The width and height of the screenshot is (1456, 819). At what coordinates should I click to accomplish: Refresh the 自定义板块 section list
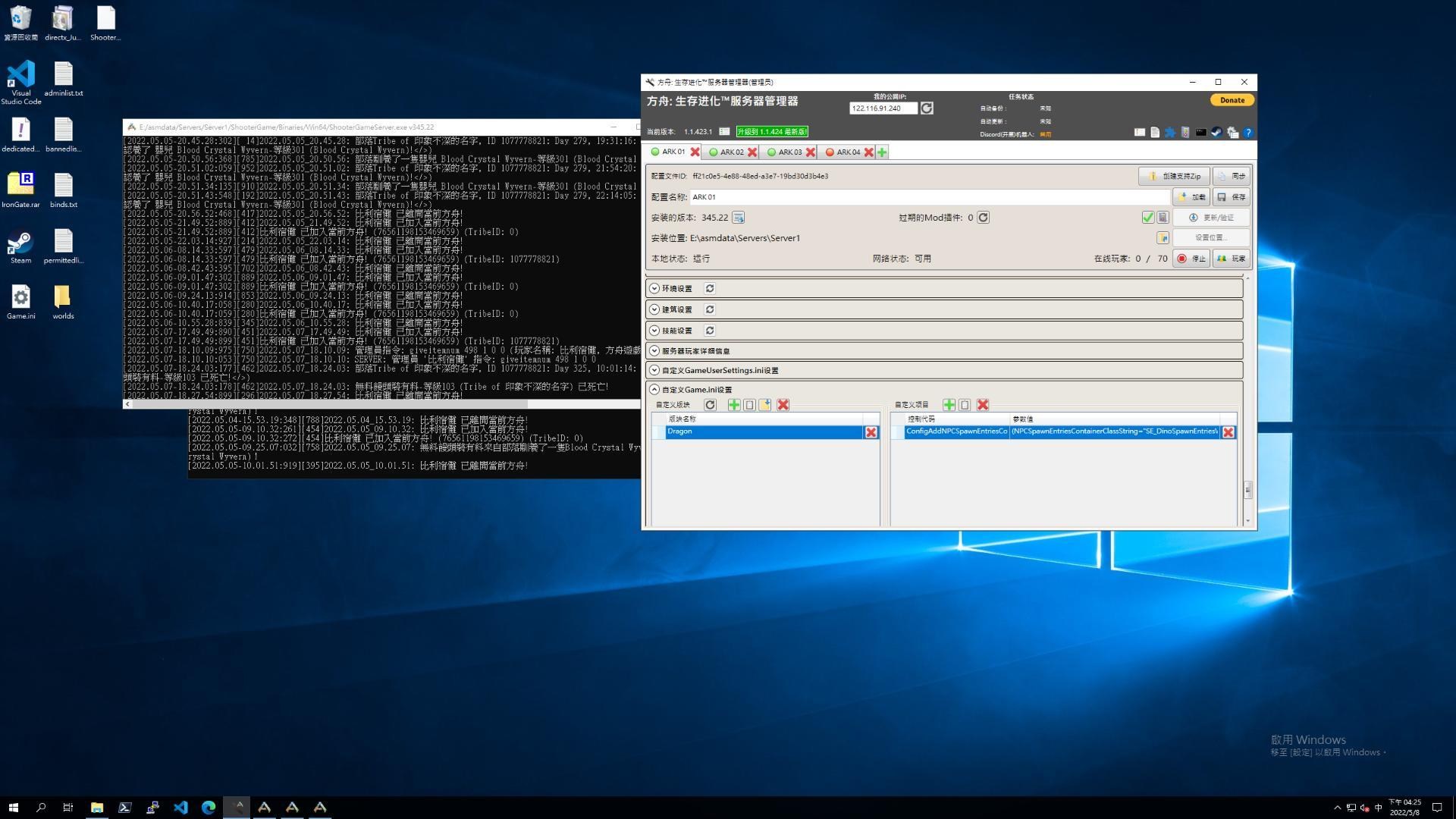click(710, 405)
